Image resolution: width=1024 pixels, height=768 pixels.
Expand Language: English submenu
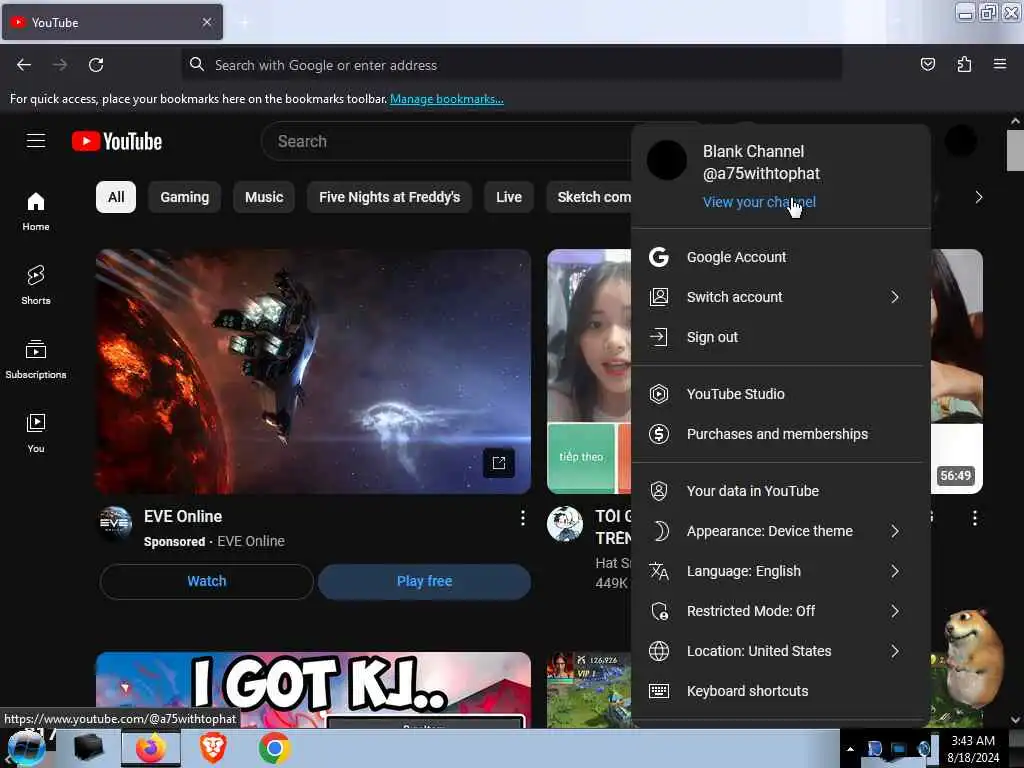click(895, 571)
